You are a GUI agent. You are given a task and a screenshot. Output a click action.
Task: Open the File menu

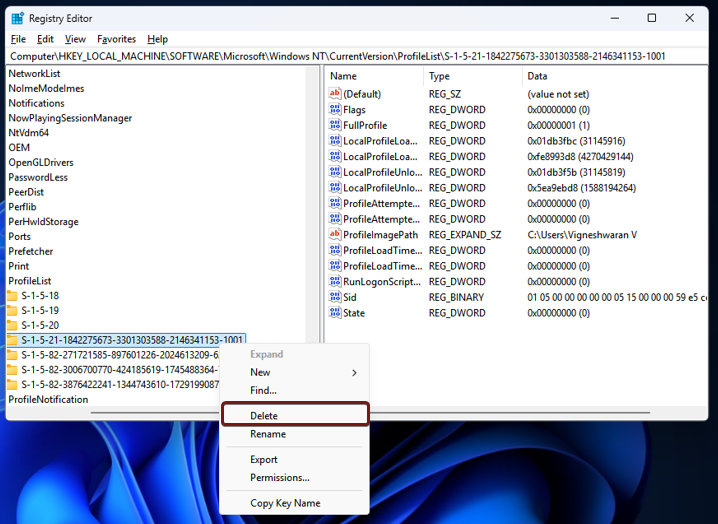[x=18, y=39]
